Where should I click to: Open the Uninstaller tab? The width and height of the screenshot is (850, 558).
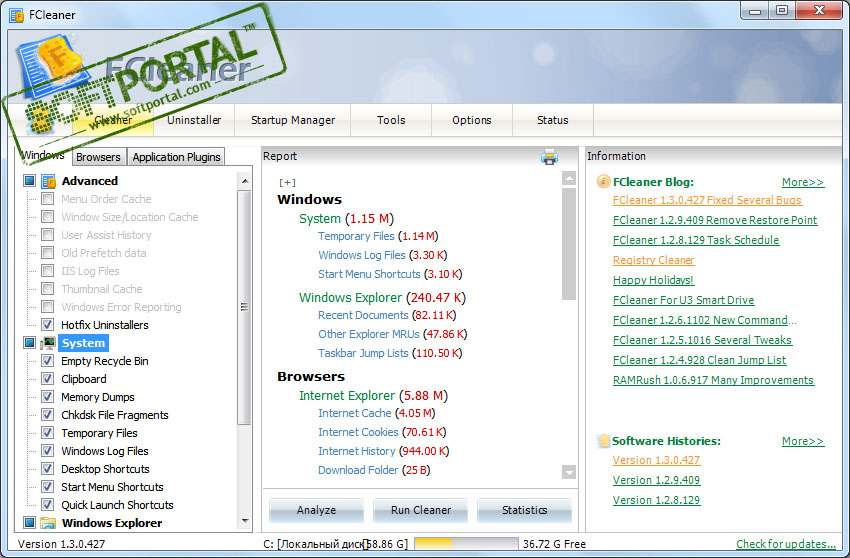194,120
